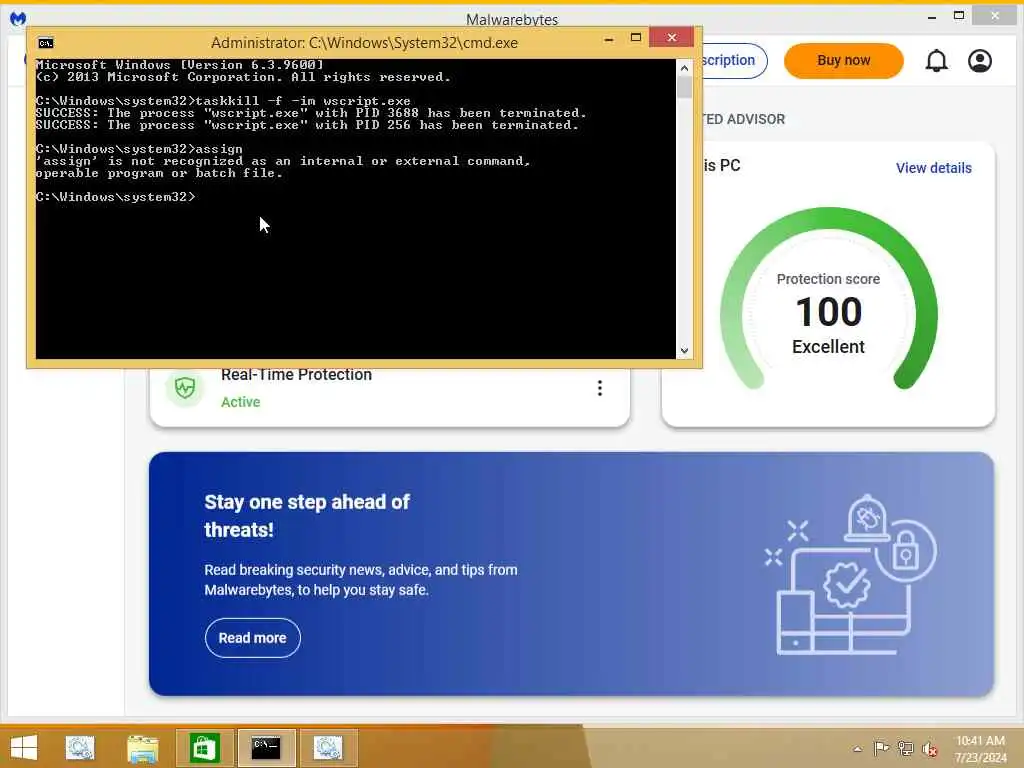Maximize the Malwarebytes window
The width and height of the screenshot is (1024, 768).
[959, 16]
